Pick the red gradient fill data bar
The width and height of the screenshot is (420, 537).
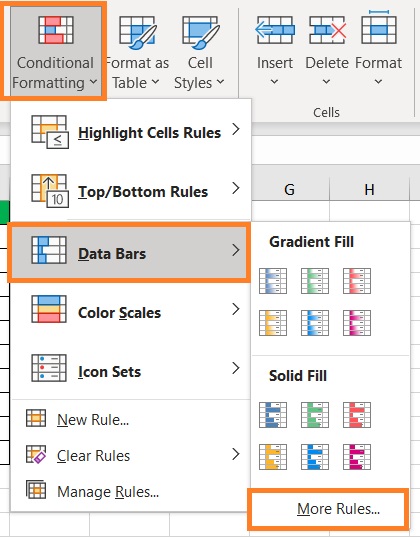coord(357,281)
